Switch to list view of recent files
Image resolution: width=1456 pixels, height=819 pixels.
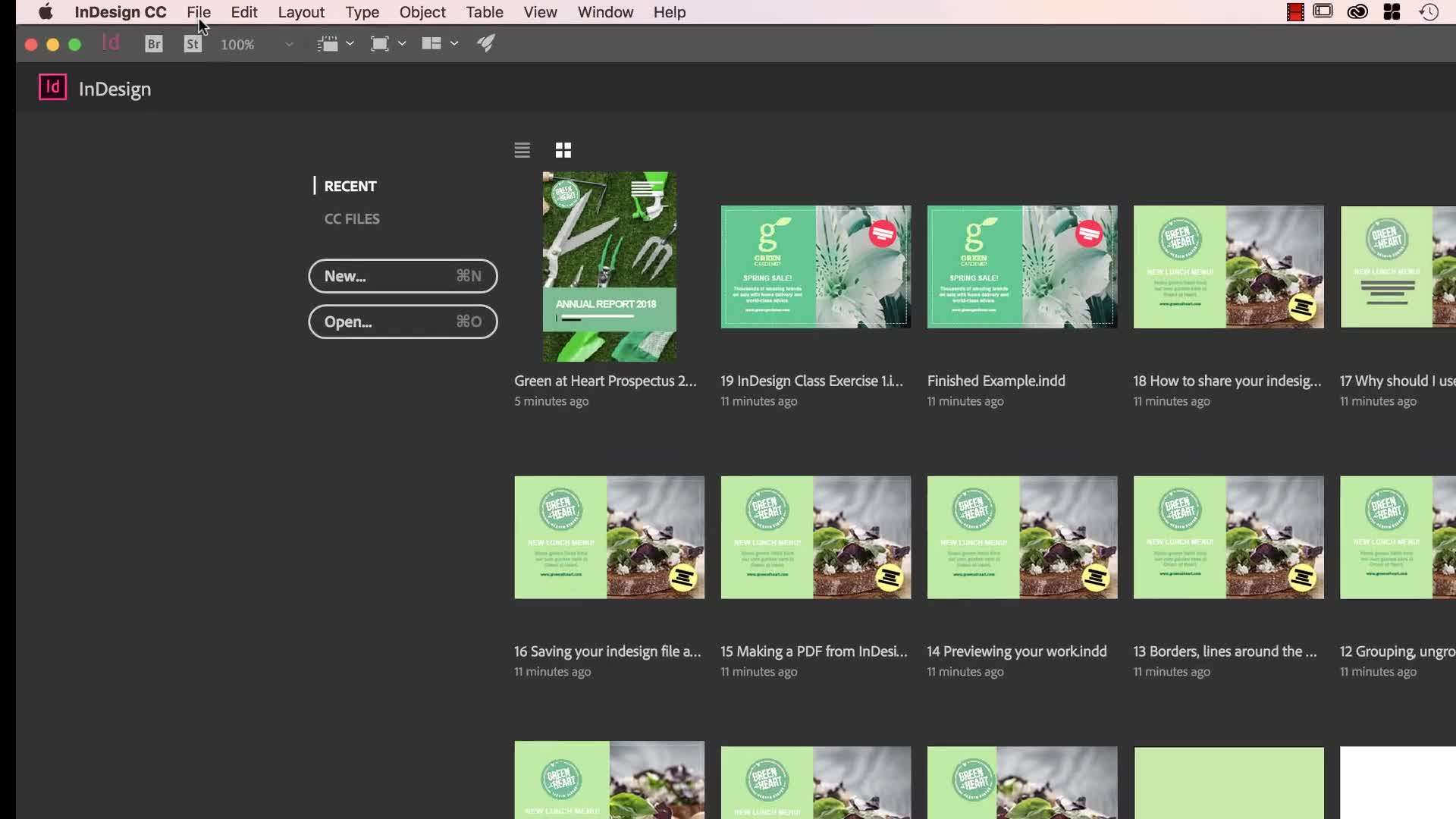point(522,150)
